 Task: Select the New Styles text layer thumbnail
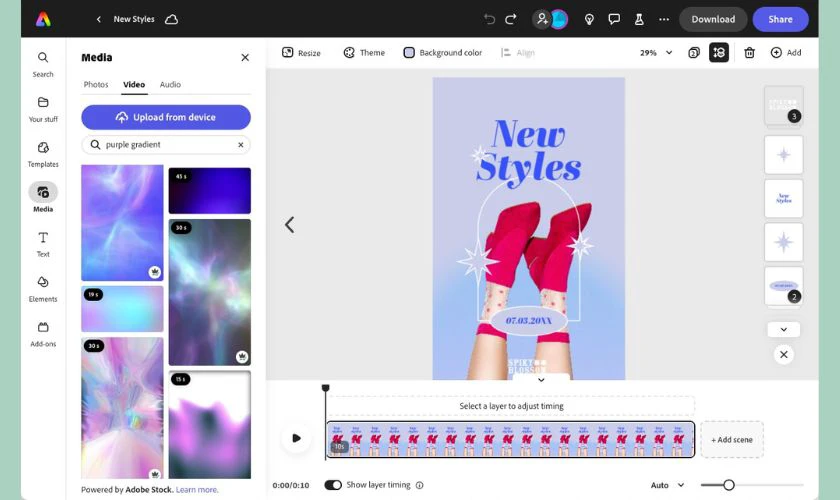[x=784, y=199]
